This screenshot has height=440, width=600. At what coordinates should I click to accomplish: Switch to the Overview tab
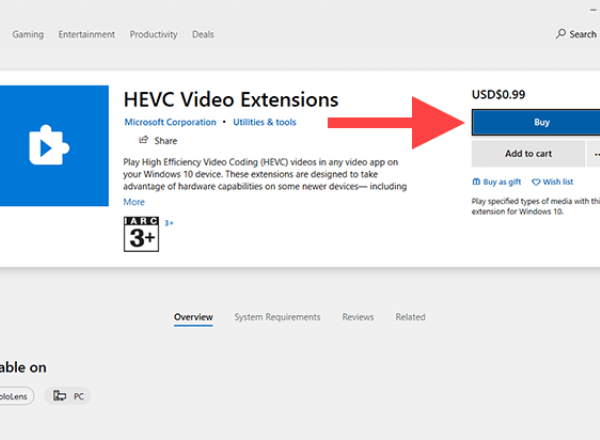point(193,317)
